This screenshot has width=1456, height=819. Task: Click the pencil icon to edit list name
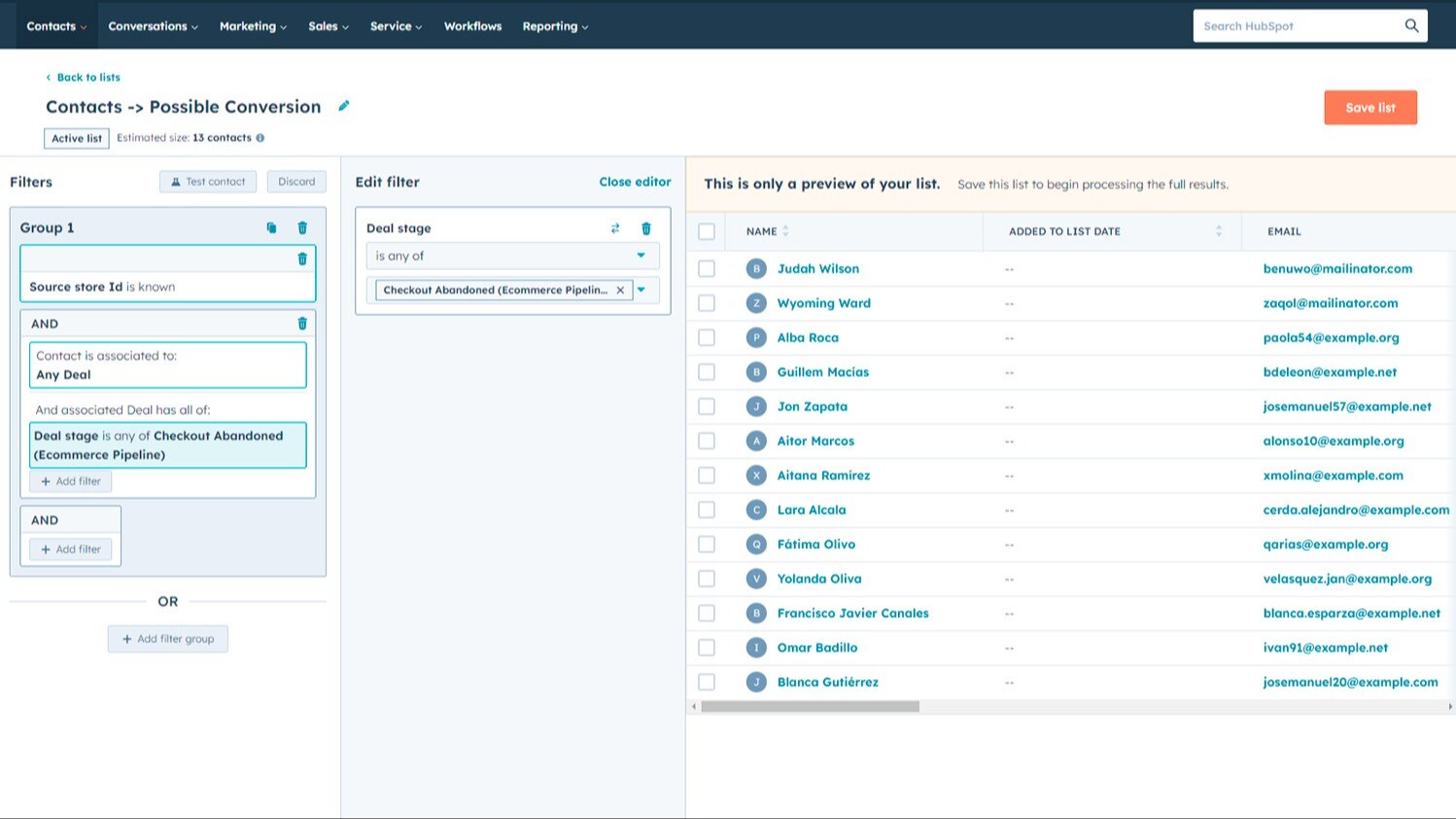[343, 106]
